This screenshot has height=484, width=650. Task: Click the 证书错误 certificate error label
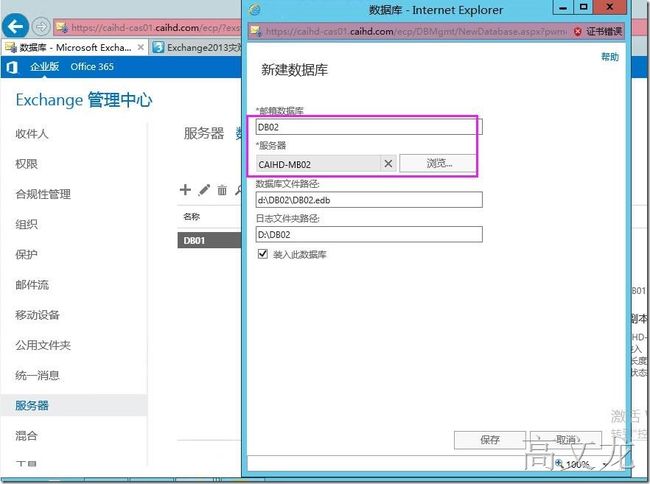click(x=604, y=31)
